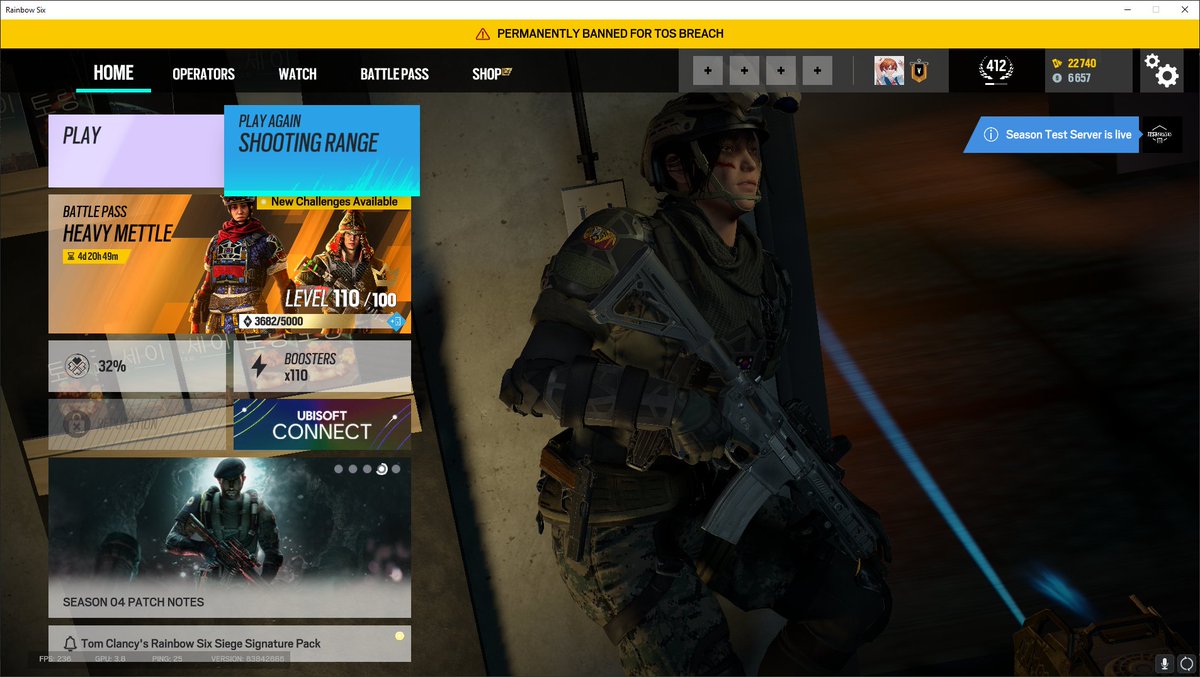Click the Boosters lightning bolt icon
The height and width of the screenshot is (677, 1200).
click(259, 366)
